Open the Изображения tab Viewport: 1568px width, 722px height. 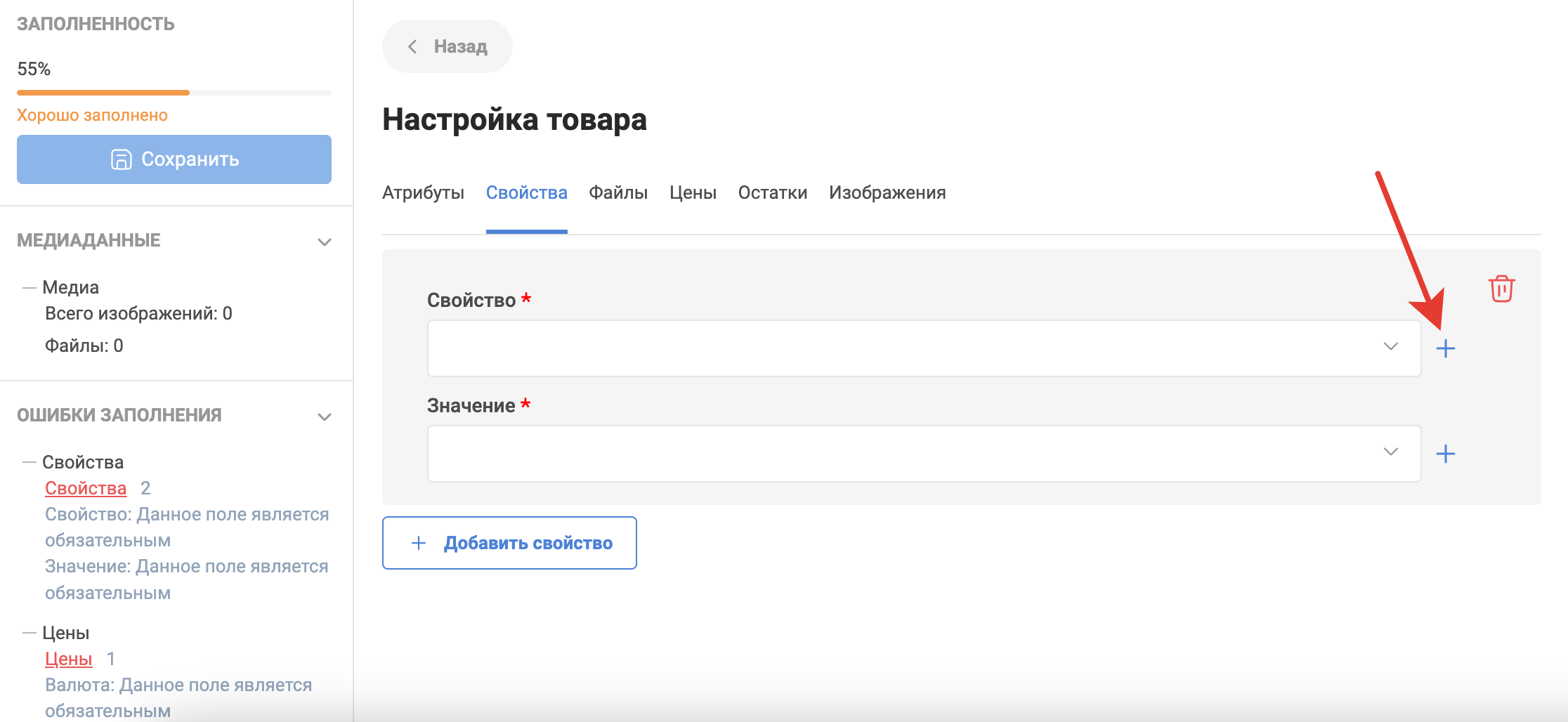(887, 192)
